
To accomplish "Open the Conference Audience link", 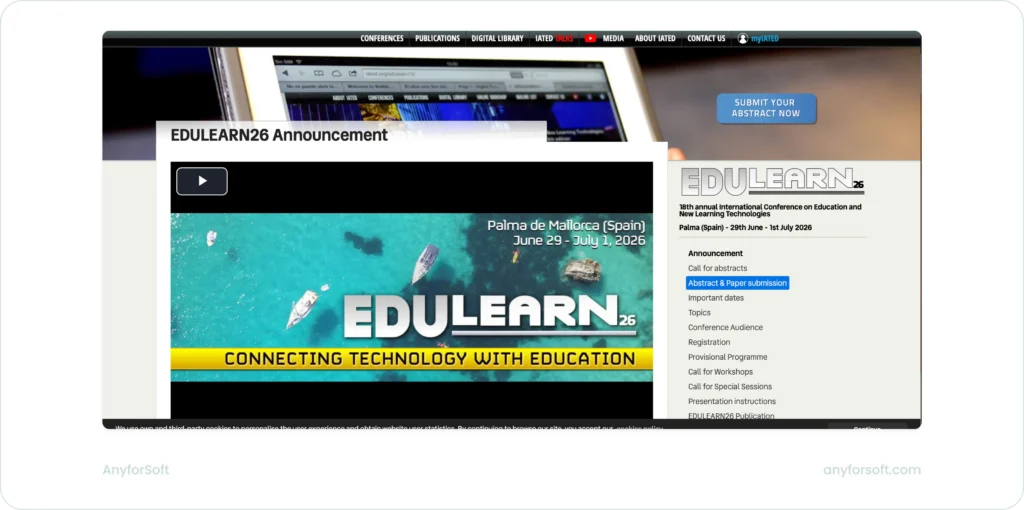I will pyautogui.click(x=725, y=327).
